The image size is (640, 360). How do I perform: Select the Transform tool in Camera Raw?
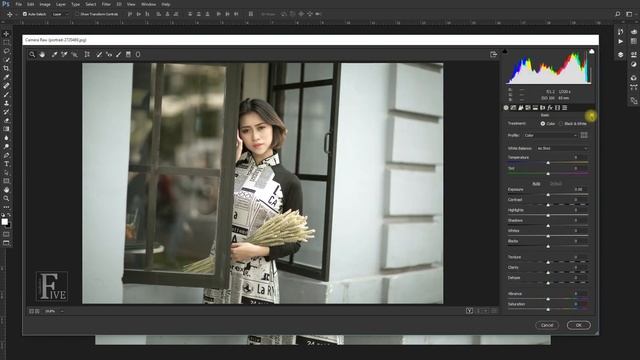tap(87, 54)
